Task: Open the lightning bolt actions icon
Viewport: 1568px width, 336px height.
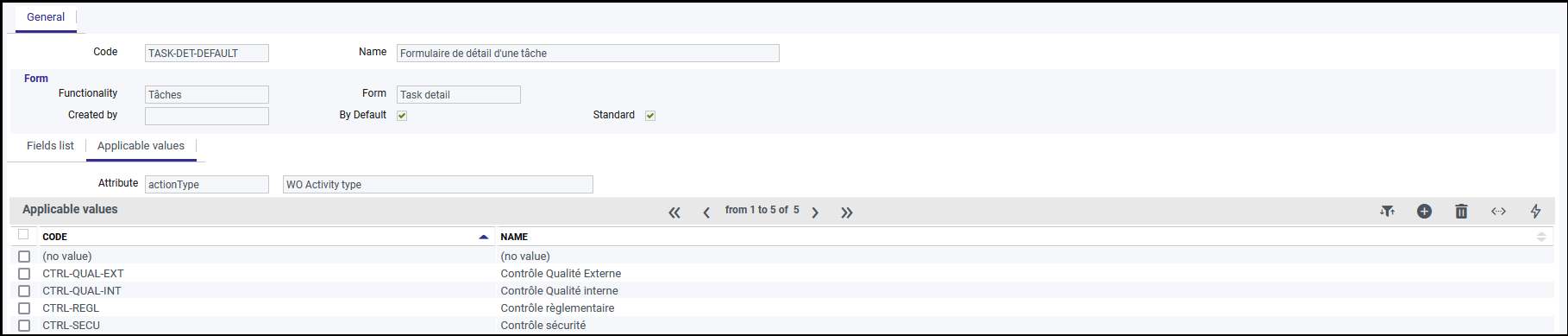Action: [1535, 212]
